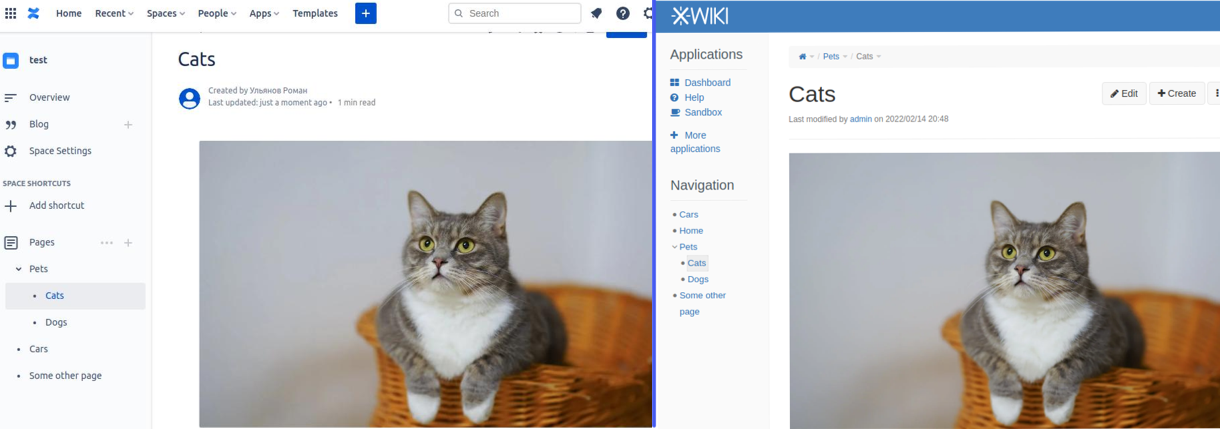The height and width of the screenshot is (429, 1220).
Task: Open Pages more options ellipsis
Action: coord(106,243)
